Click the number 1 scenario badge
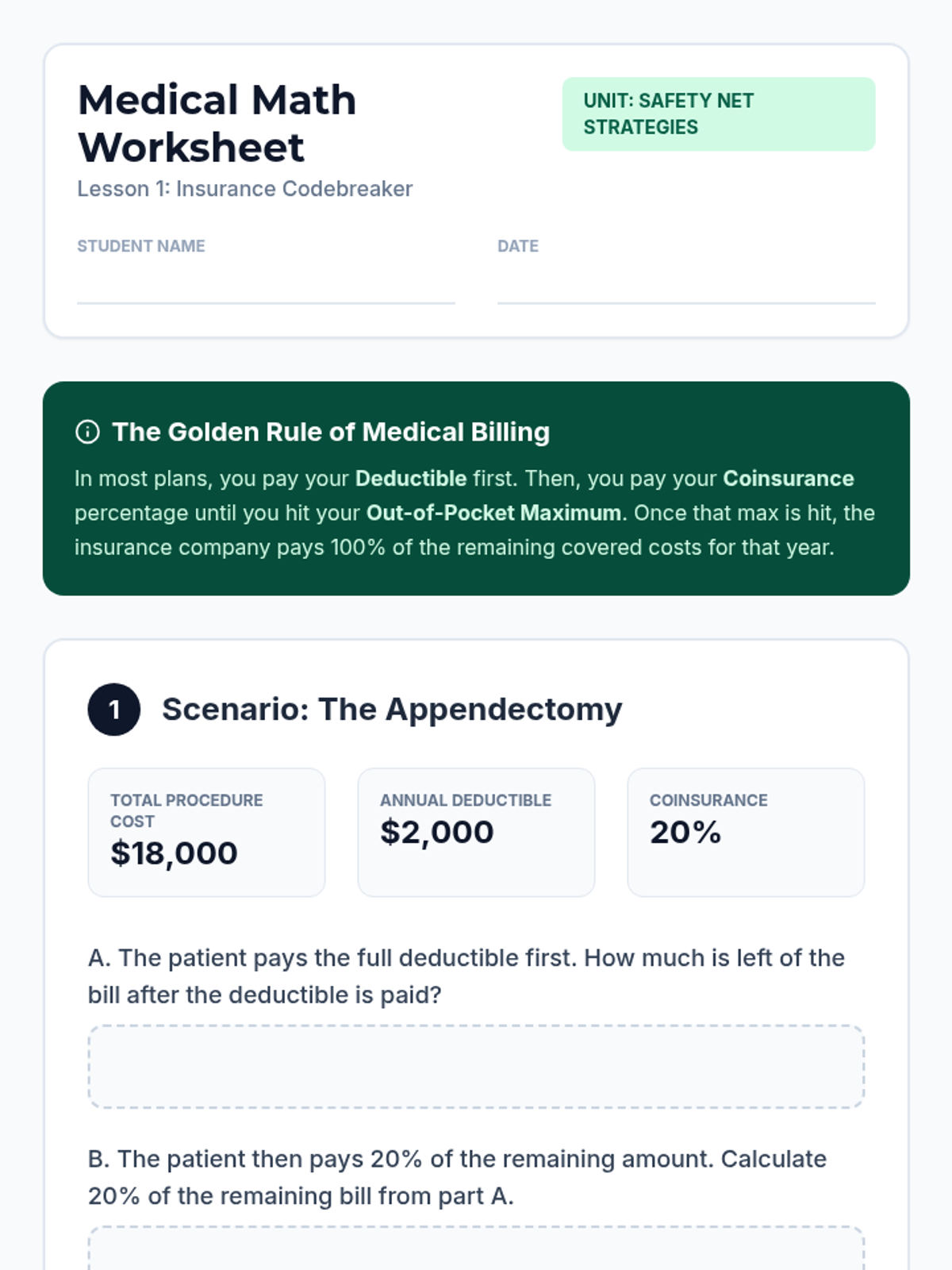 [x=114, y=709]
